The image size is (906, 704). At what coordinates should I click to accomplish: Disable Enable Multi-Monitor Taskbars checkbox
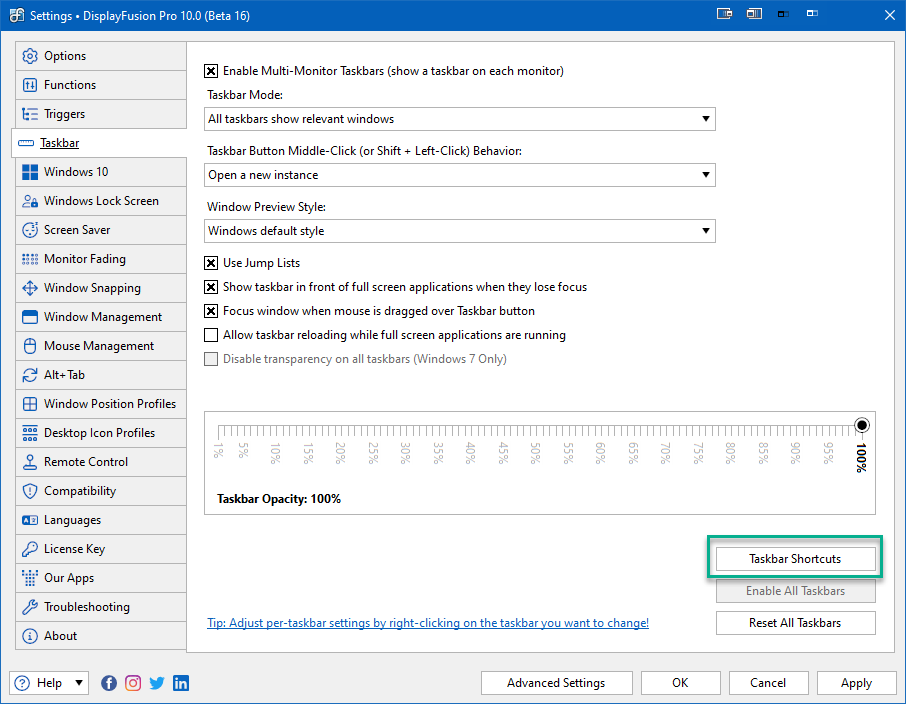pyautogui.click(x=211, y=71)
